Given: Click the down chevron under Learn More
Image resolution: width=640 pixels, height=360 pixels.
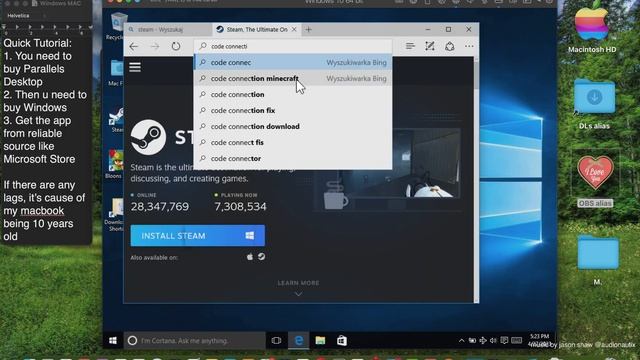Looking at the screenshot, I should point(298,294).
